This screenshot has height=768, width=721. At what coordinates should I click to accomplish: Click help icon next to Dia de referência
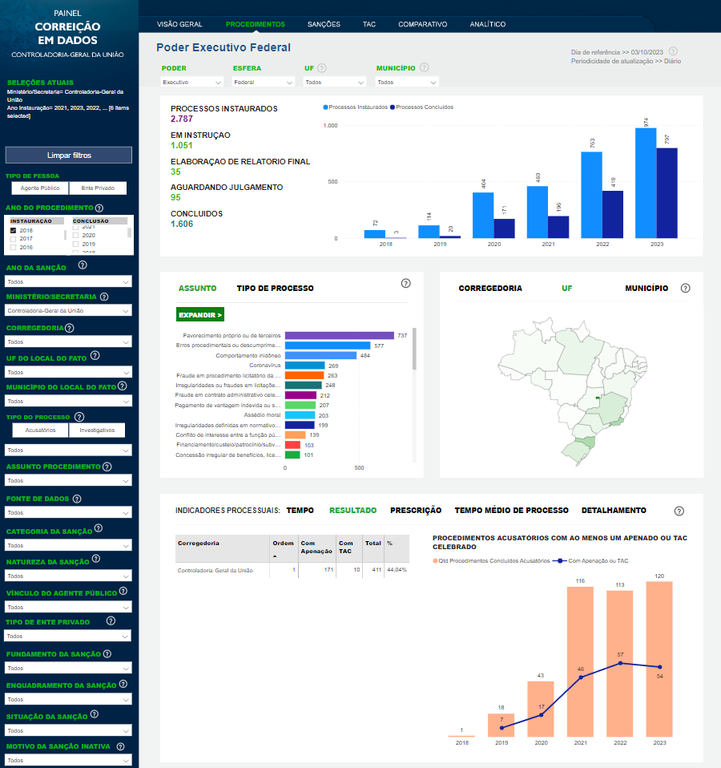(x=673, y=51)
